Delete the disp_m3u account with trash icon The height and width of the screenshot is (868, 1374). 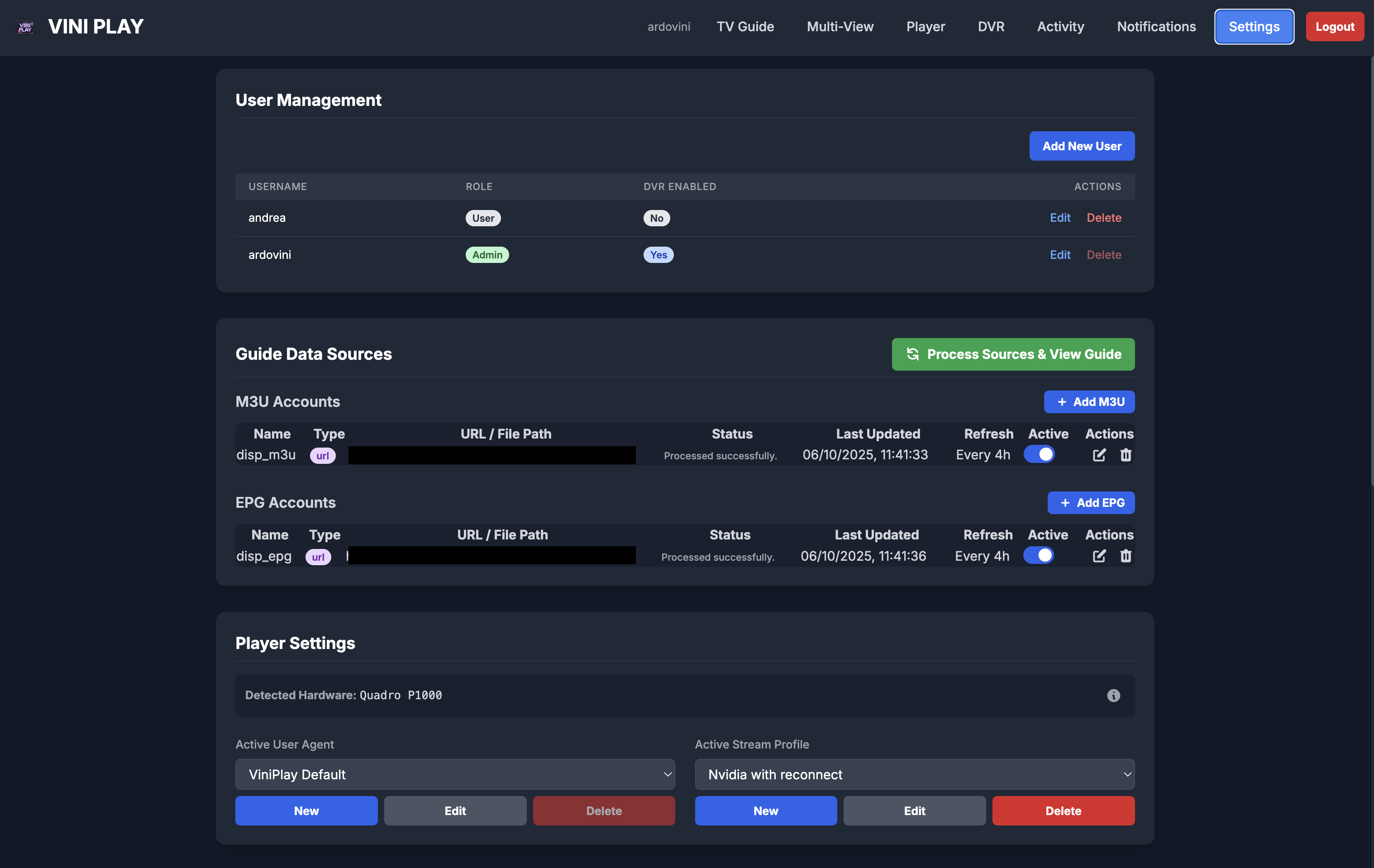click(1125, 455)
